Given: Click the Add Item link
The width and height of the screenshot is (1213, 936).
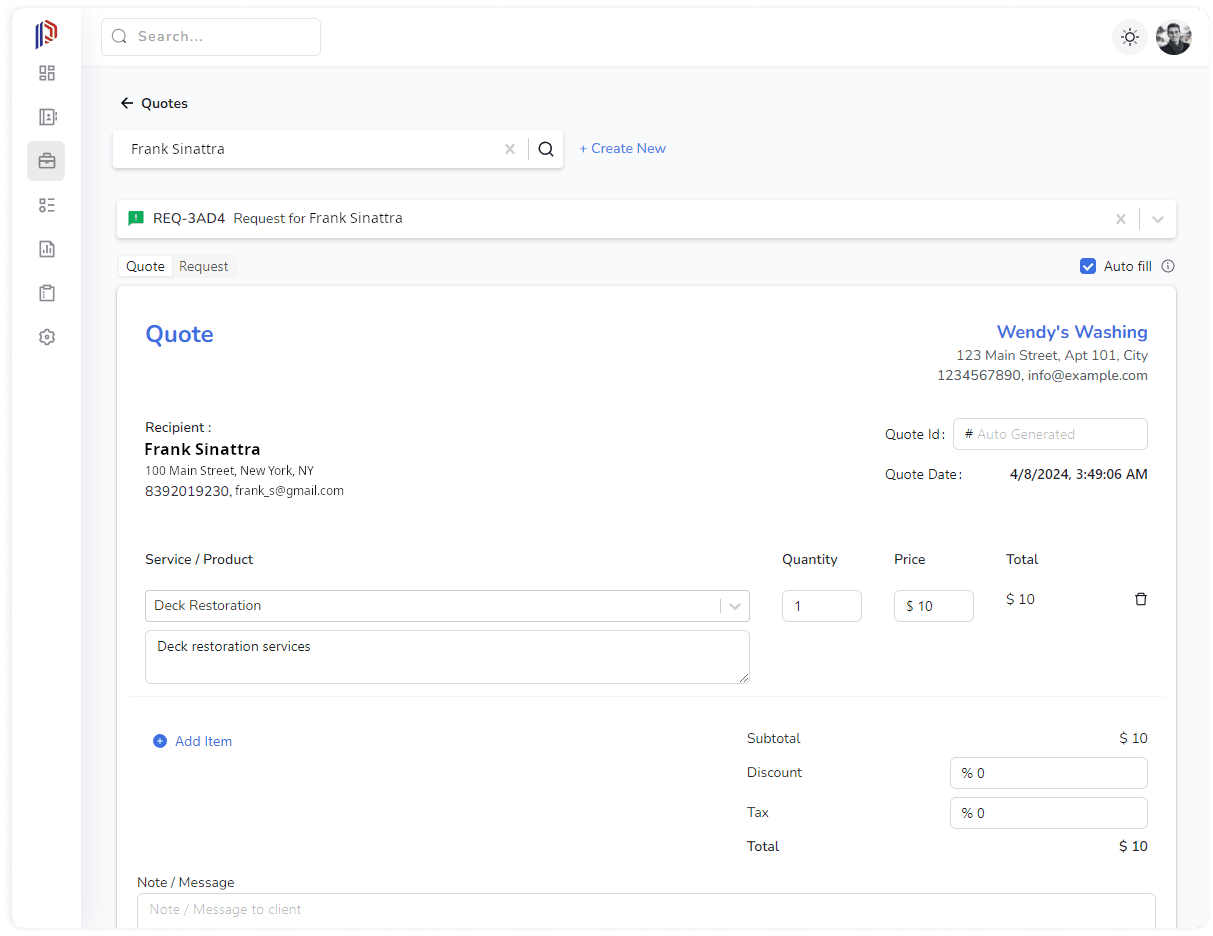Looking at the screenshot, I should click(192, 741).
